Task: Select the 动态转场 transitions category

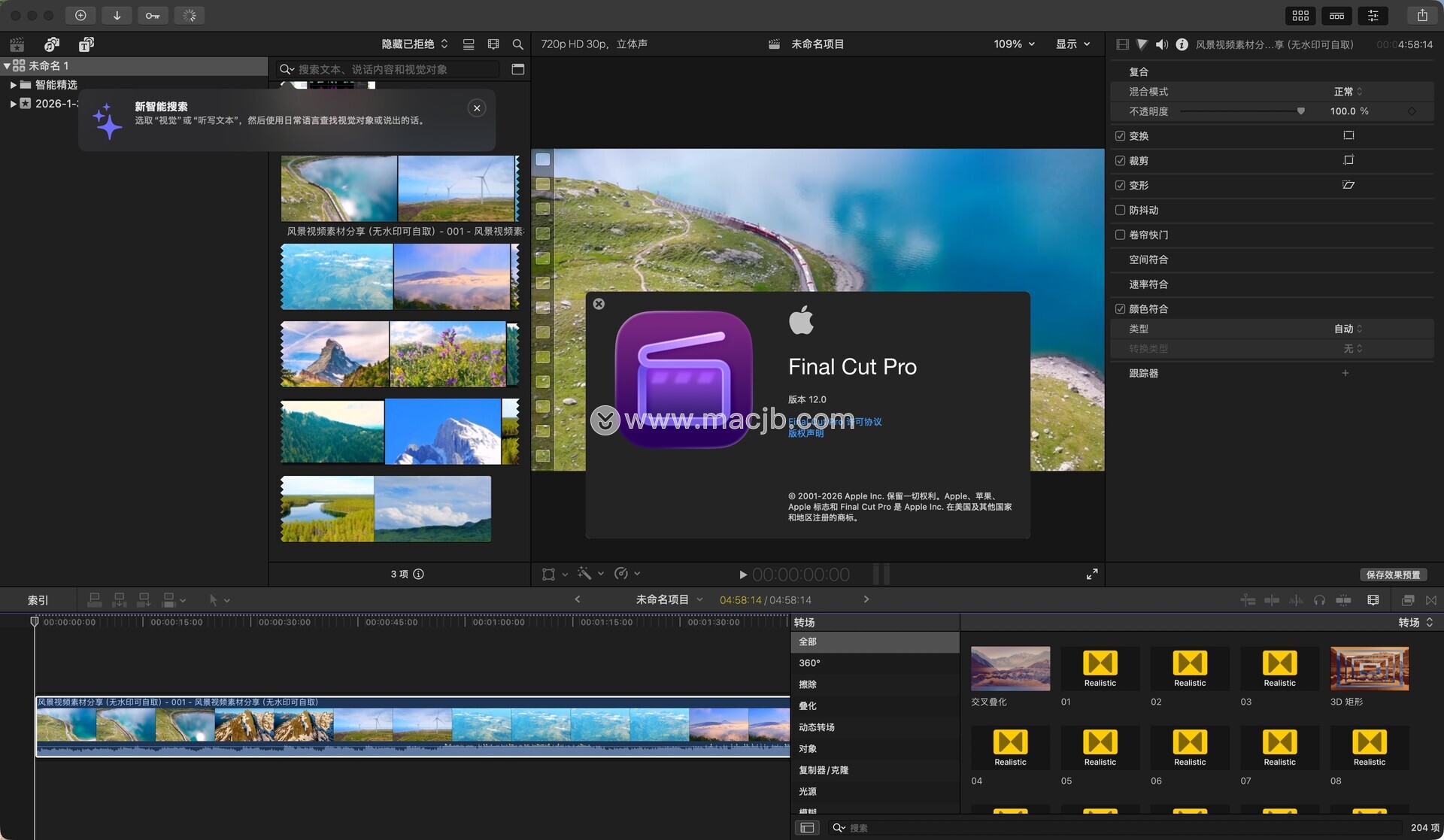Action: coord(816,727)
